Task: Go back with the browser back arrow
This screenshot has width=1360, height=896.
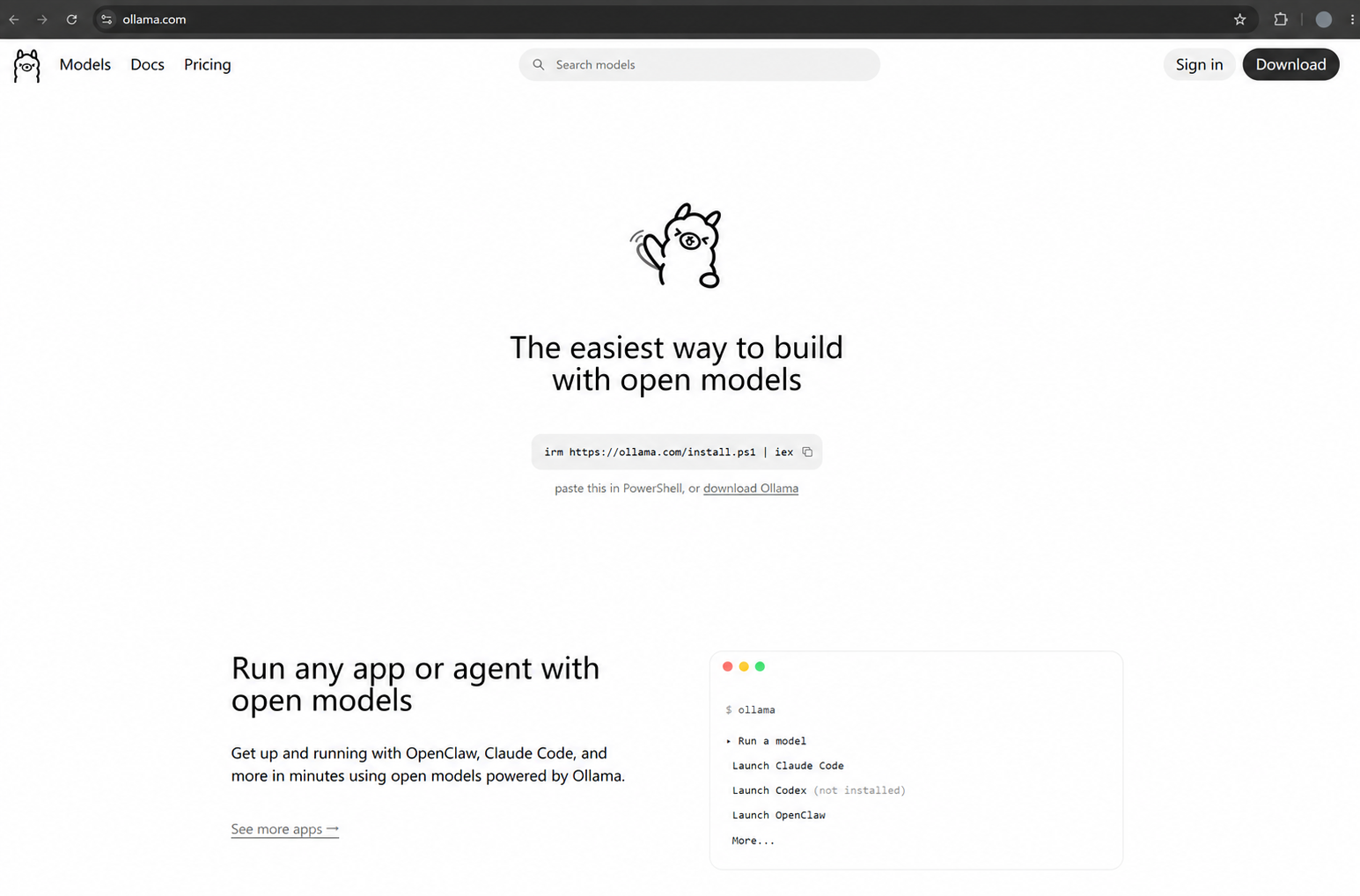Action: click(x=14, y=19)
